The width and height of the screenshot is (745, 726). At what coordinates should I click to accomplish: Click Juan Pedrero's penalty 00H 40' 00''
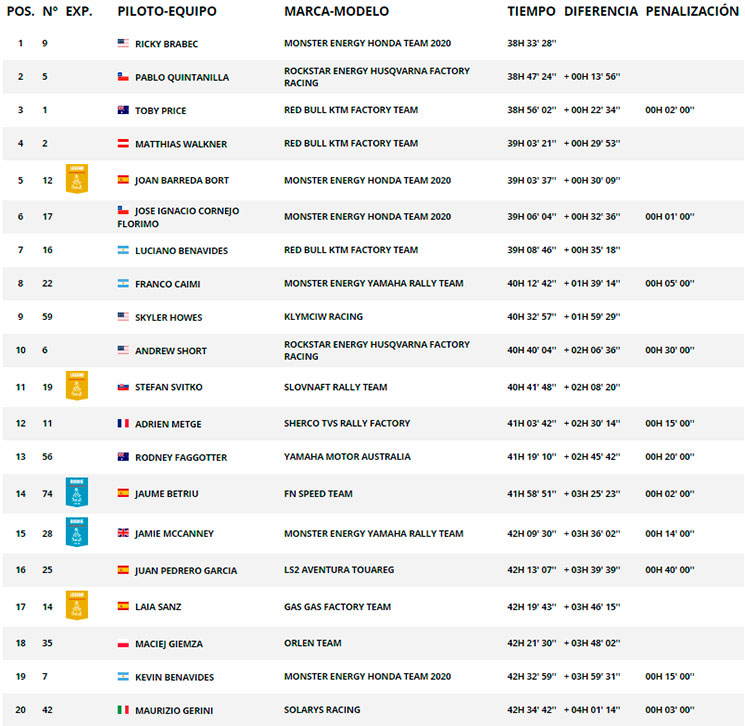point(669,570)
